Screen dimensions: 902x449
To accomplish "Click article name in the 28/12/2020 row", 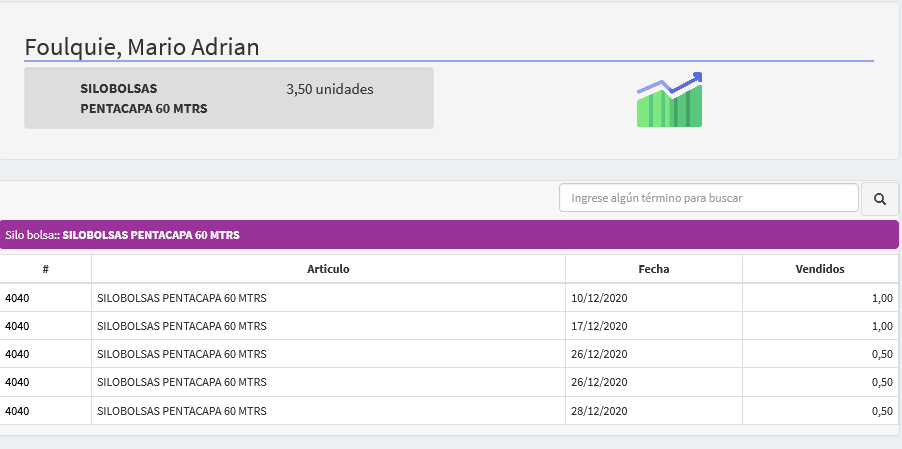I will coord(181,411).
